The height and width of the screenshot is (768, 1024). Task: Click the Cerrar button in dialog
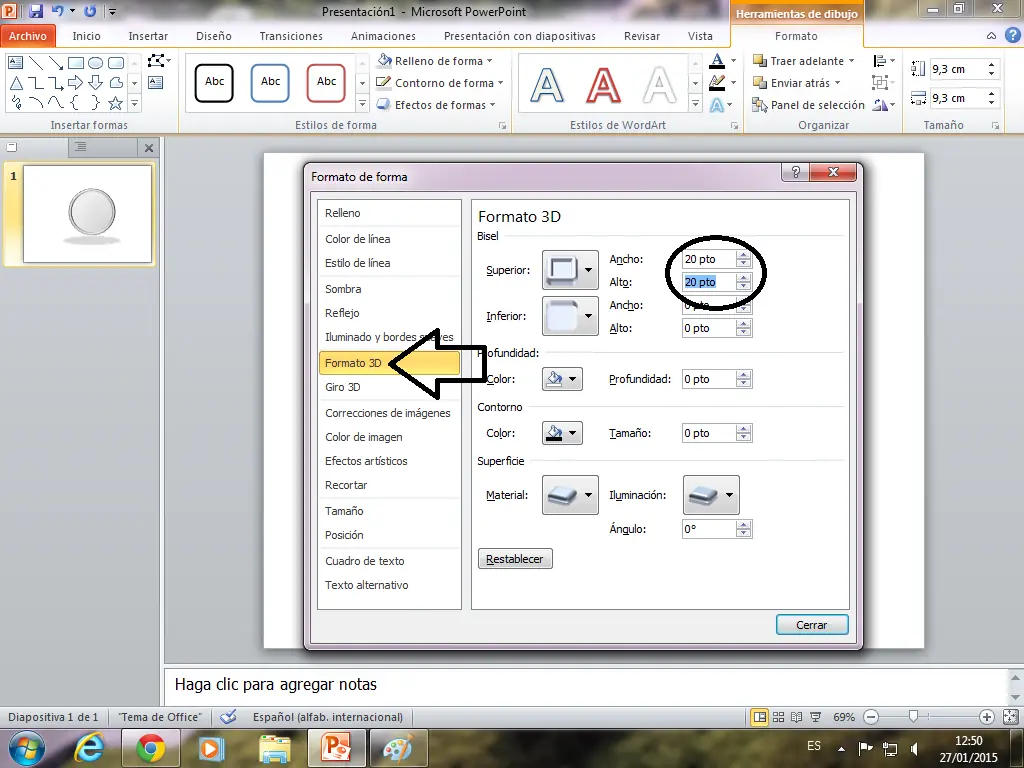click(x=812, y=625)
